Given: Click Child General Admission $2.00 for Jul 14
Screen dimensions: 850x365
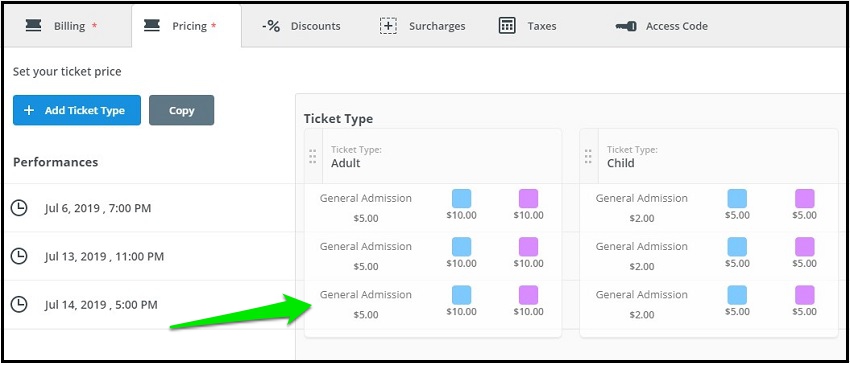Looking at the screenshot, I should pyautogui.click(x=642, y=305).
